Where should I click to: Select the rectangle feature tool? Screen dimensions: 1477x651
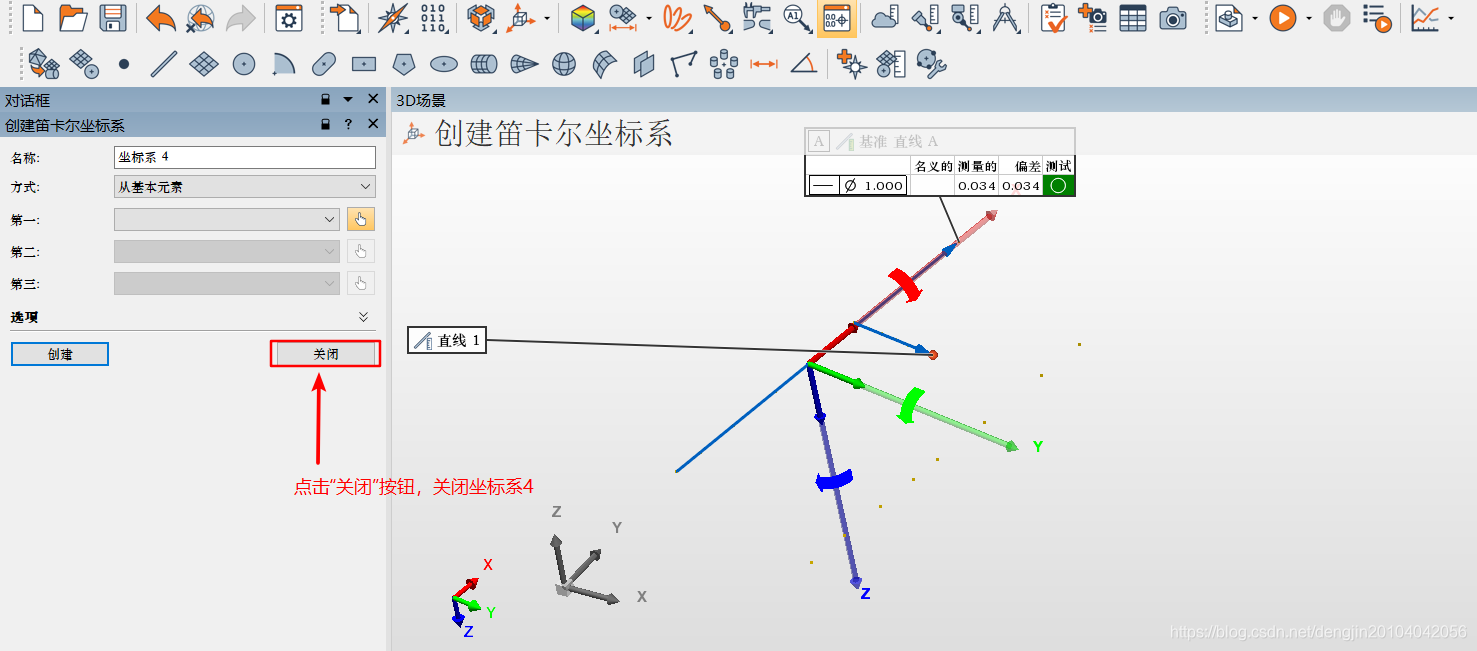pos(364,65)
